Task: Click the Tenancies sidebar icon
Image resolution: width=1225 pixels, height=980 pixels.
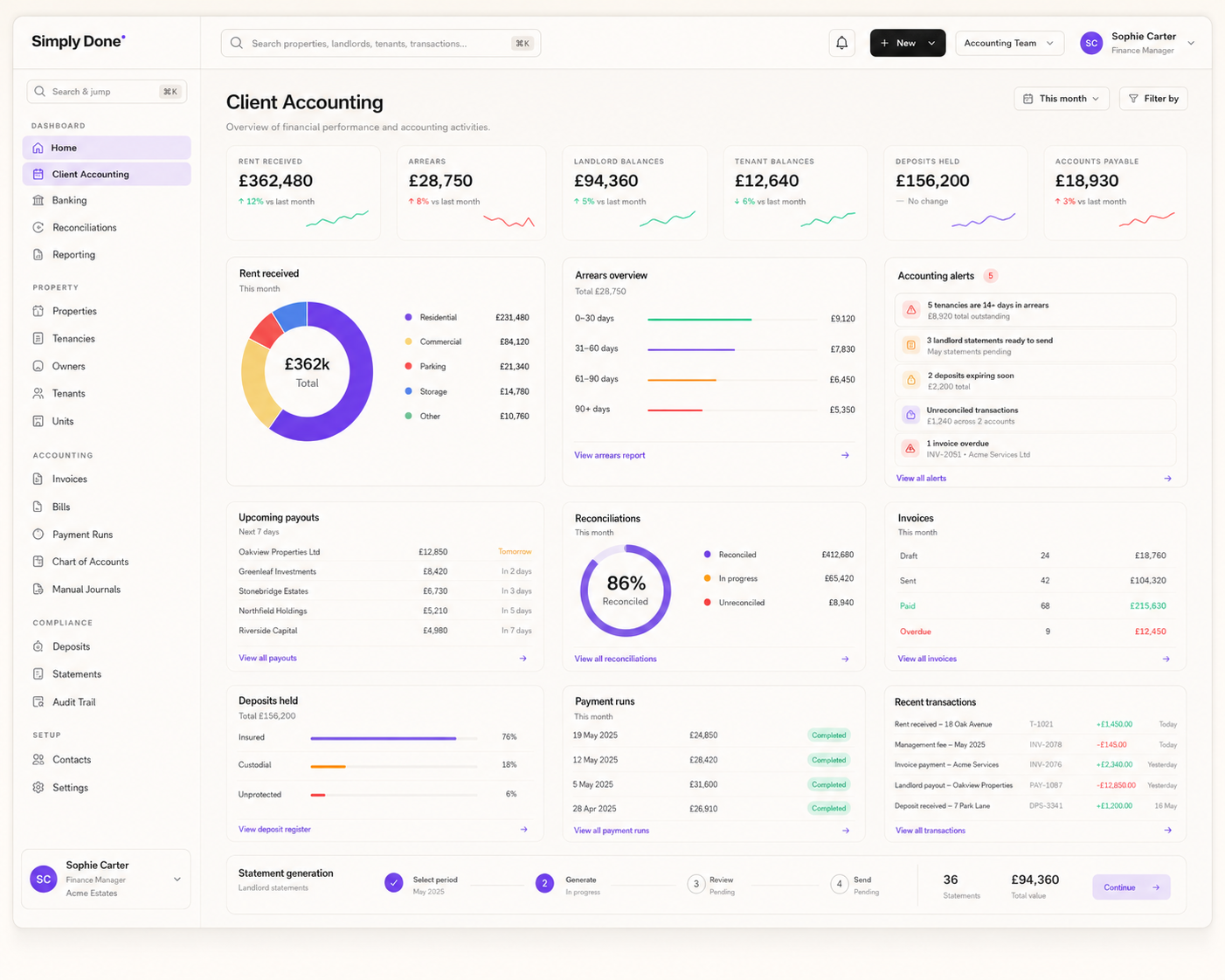Action: pos(38,338)
